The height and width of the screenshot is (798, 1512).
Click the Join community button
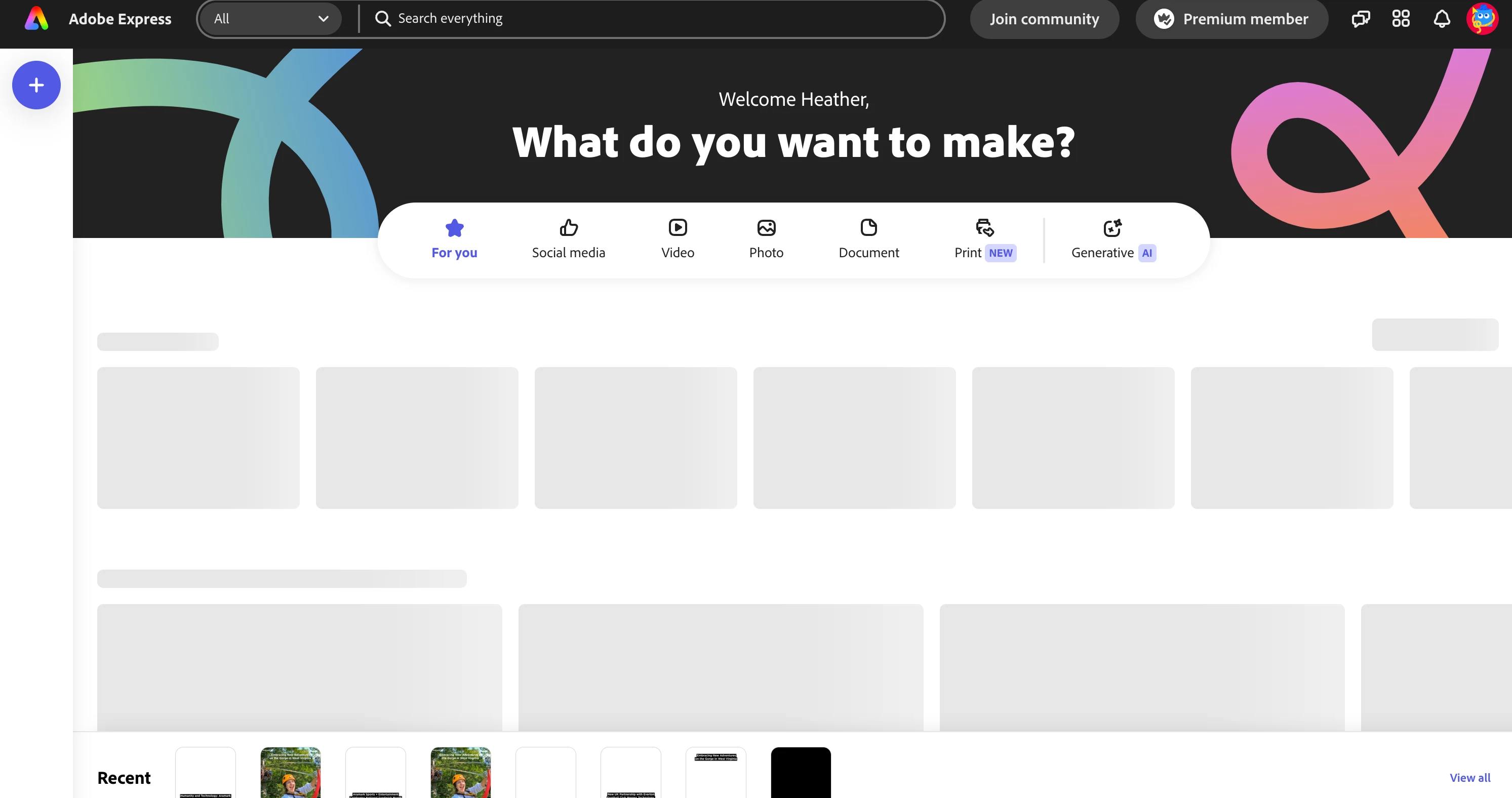1044,19
